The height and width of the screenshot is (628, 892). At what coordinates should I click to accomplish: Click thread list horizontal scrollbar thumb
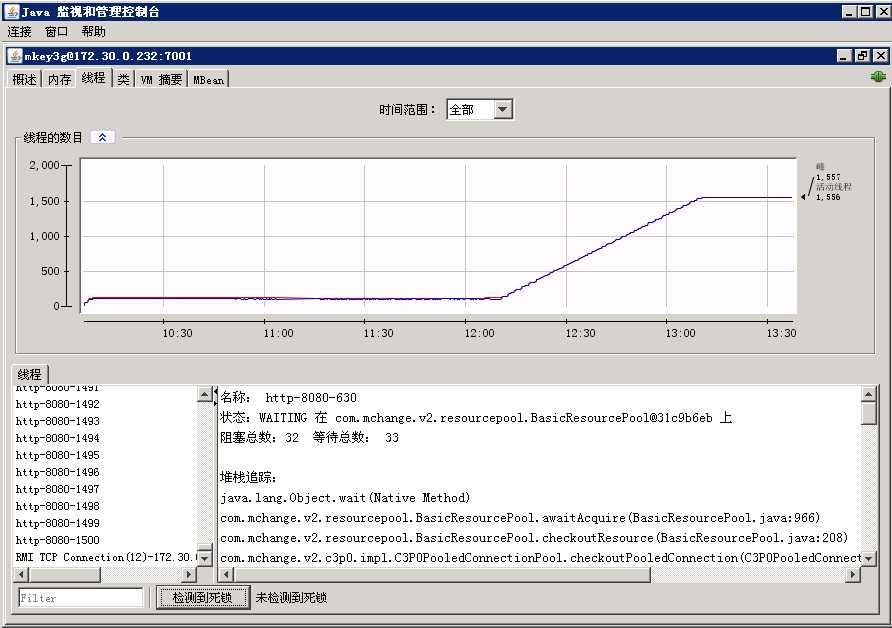(x=64, y=575)
